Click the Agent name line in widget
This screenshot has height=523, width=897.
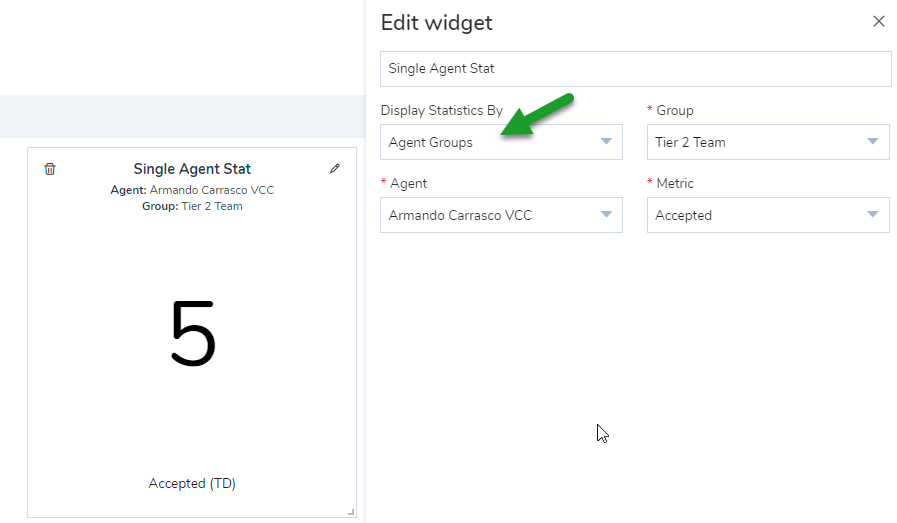pos(192,190)
